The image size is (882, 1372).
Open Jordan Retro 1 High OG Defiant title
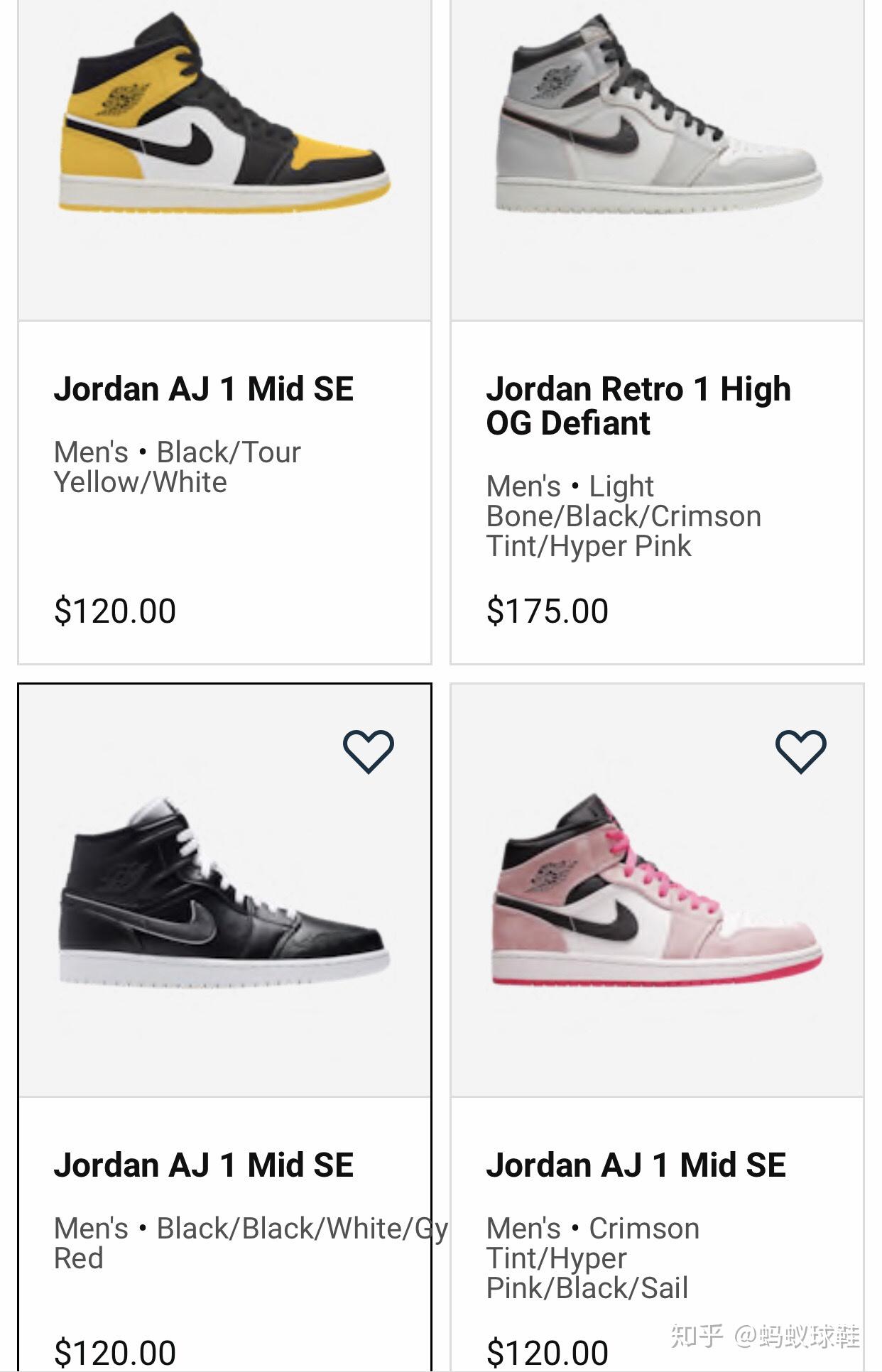pyautogui.click(x=638, y=405)
